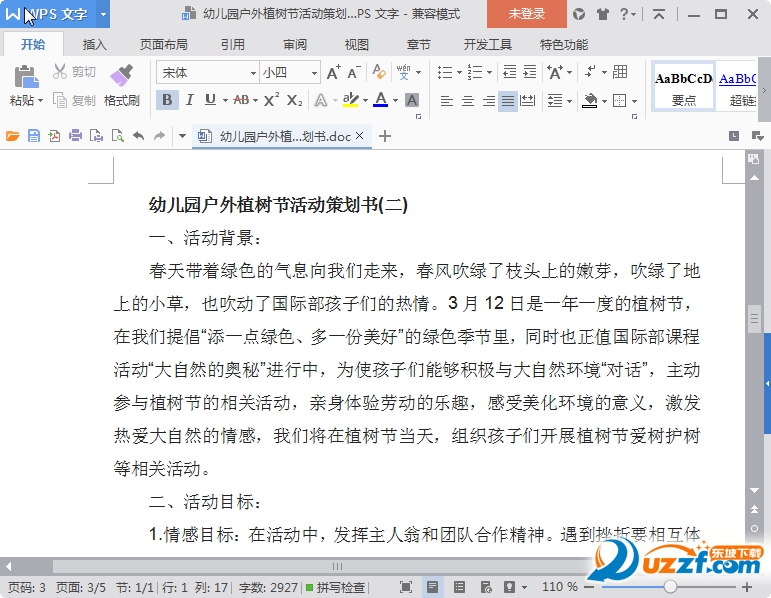Apply yellow highlight color
Image resolution: width=771 pixels, height=598 pixels.
[x=351, y=100]
